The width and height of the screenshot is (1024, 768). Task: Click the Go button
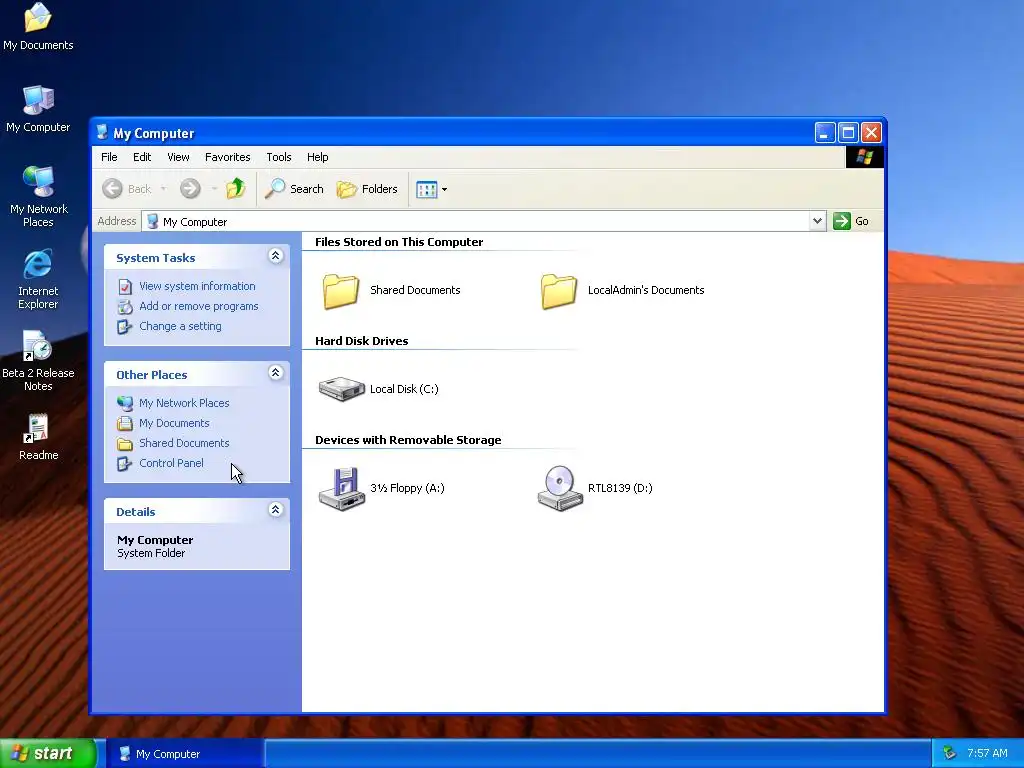(x=851, y=221)
